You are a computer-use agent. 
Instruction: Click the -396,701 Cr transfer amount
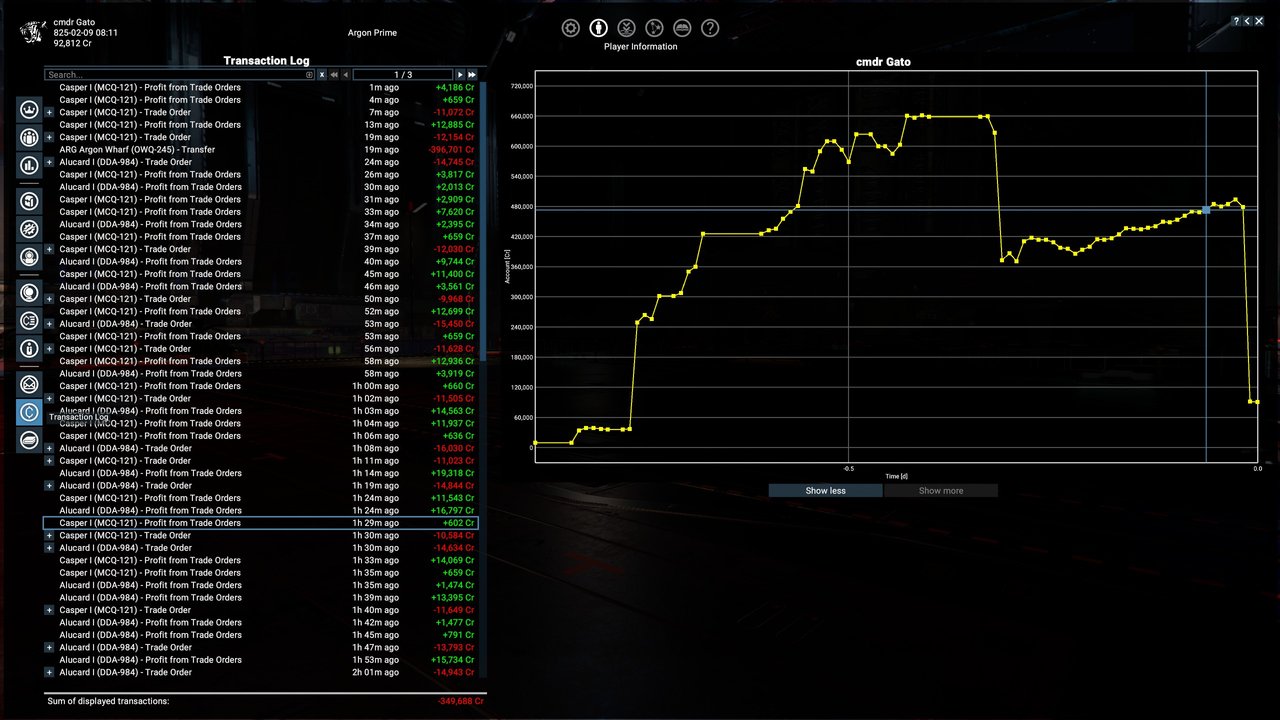click(x=449, y=150)
